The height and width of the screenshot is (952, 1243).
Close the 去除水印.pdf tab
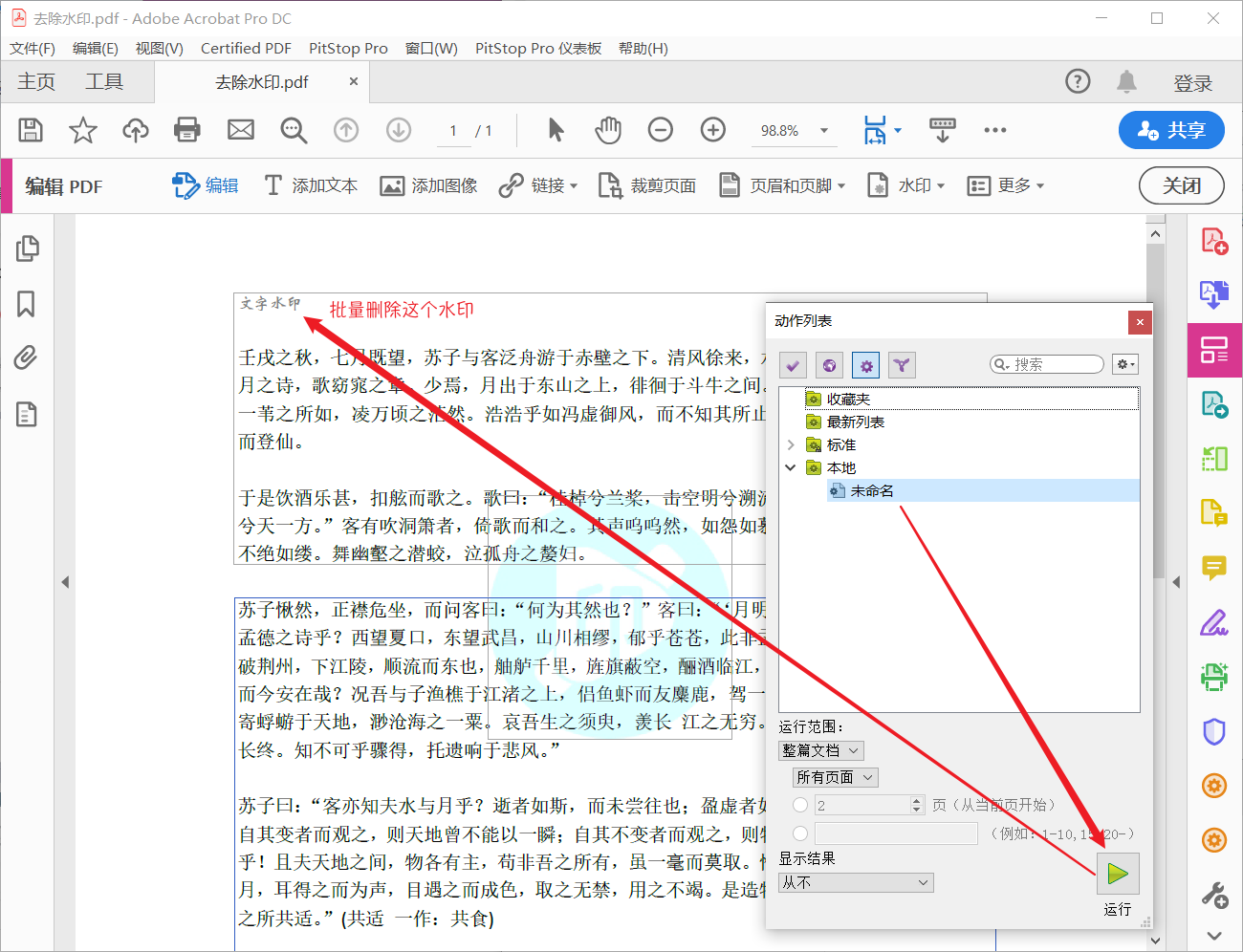point(354,82)
